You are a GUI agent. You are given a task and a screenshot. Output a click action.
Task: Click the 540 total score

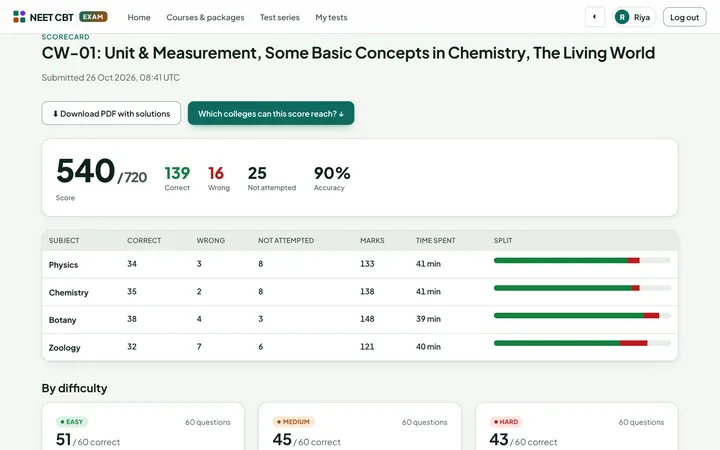click(85, 171)
